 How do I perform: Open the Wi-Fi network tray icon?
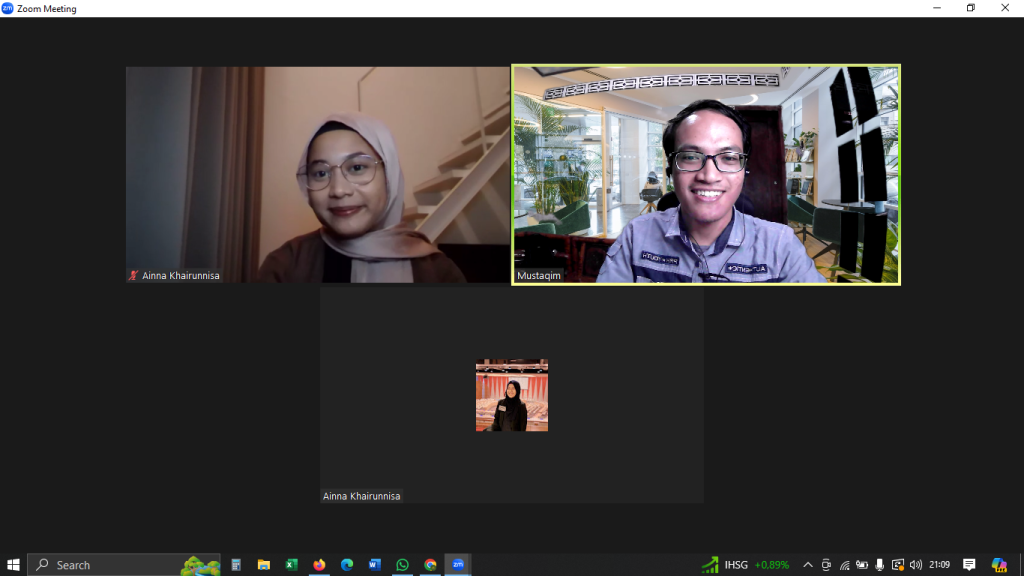(x=844, y=565)
